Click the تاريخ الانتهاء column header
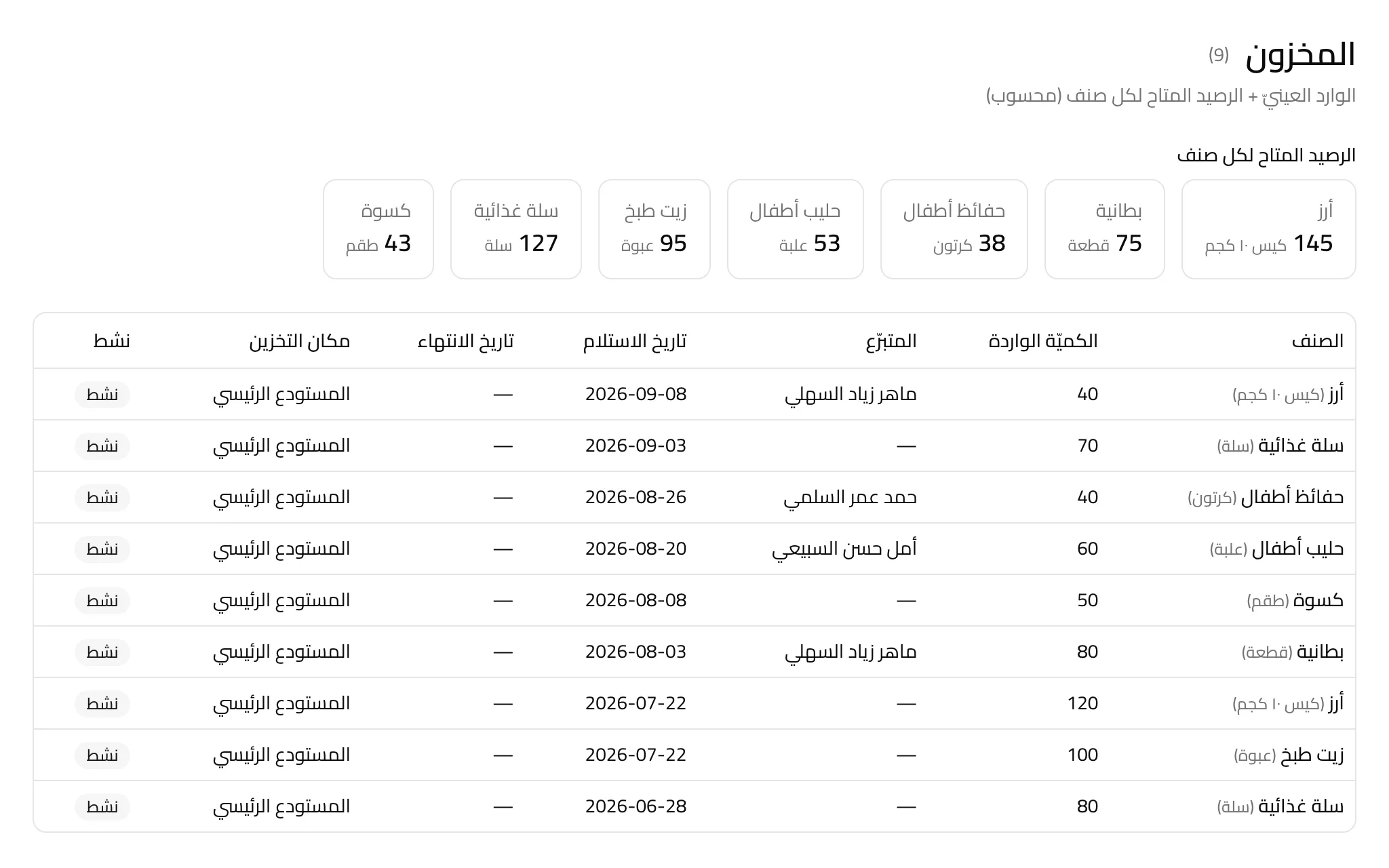This screenshot has height=868, width=1389. (x=465, y=341)
